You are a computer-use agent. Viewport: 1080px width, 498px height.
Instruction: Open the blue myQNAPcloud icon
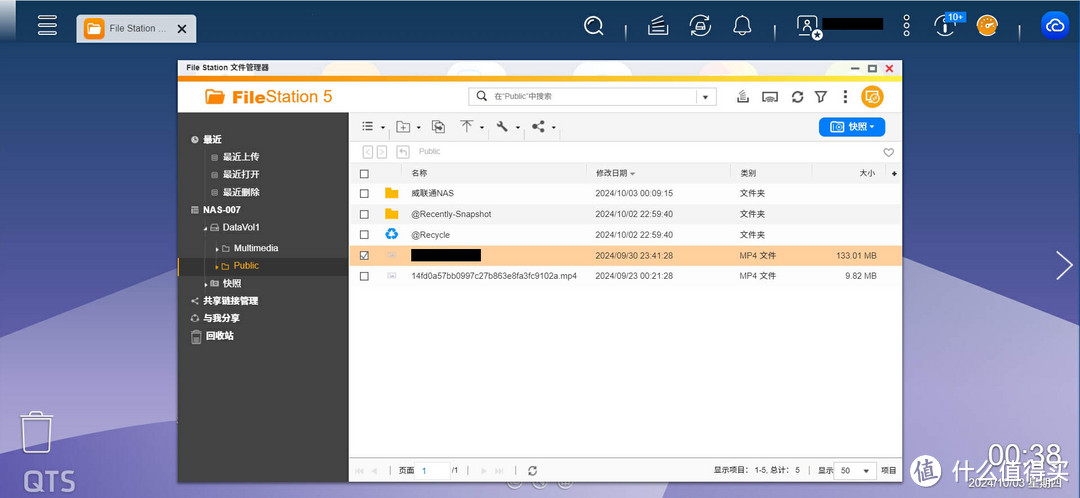pyautogui.click(x=1055, y=25)
